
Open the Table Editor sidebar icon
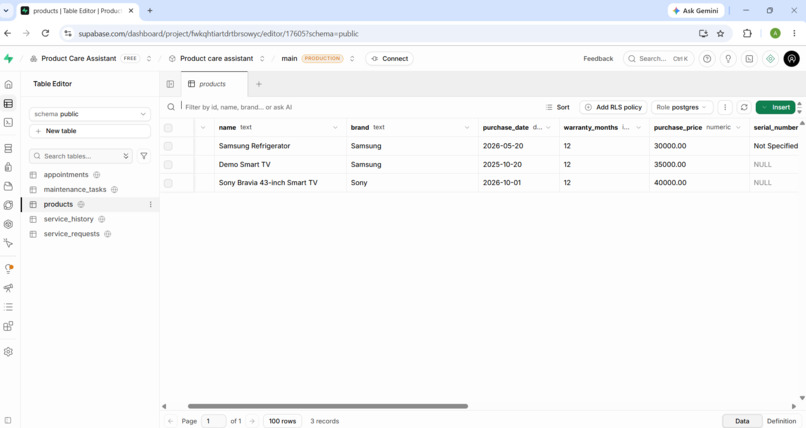click(8, 103)
